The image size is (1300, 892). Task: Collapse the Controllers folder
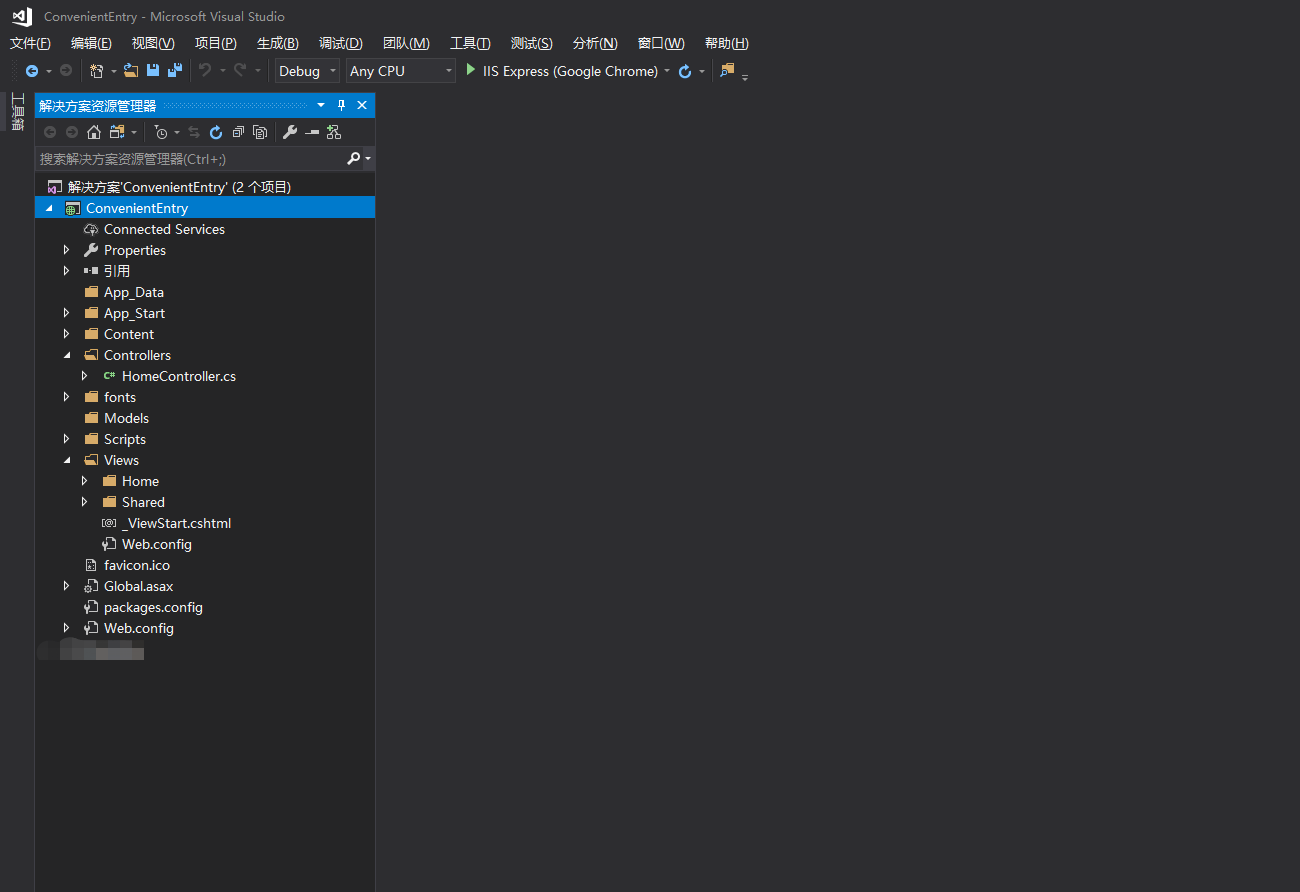tap(67, 355)
